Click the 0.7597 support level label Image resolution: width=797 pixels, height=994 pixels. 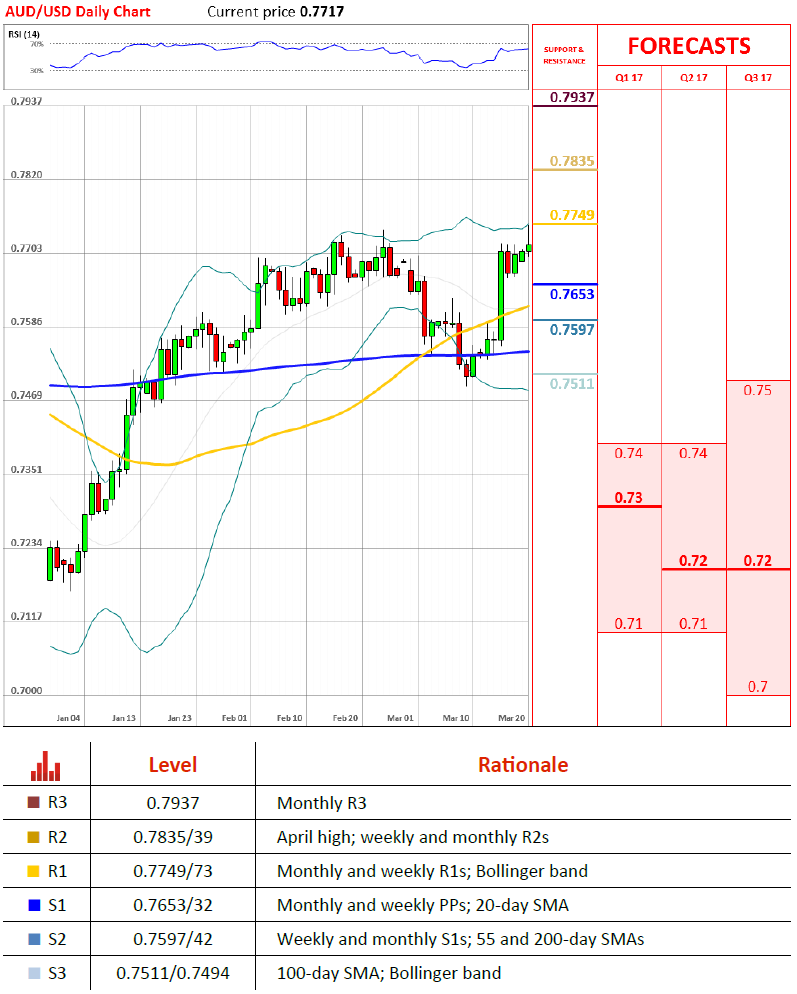572,330
